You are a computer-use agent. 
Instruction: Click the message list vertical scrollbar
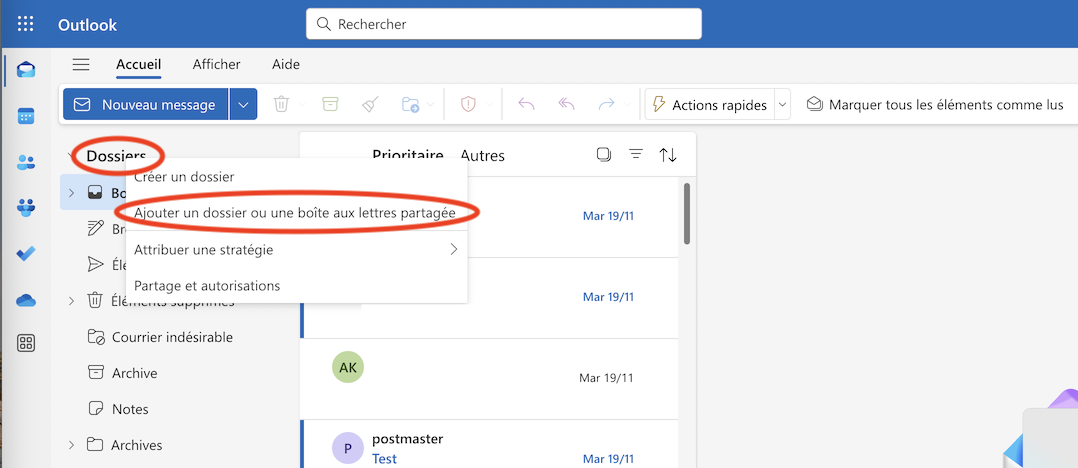pyautogui.click(x=686, y=212)
